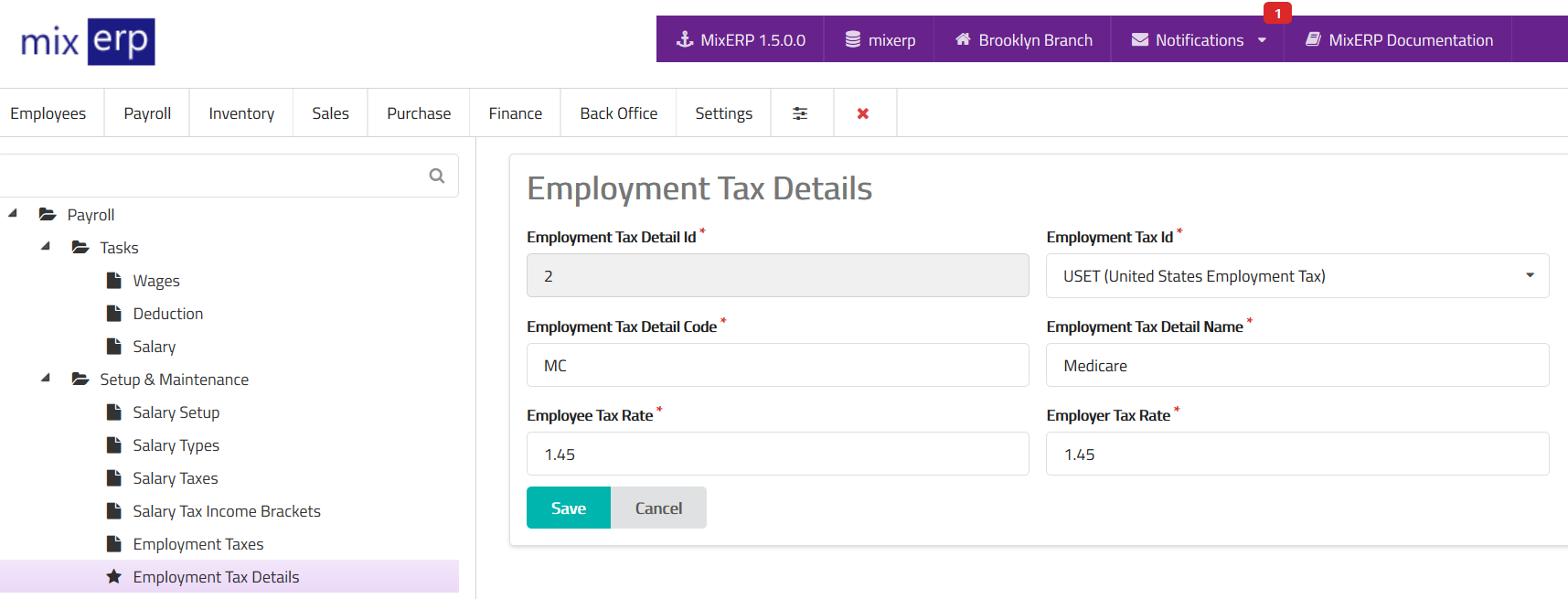Image resolution: width=1568 pixels, height=599 pixels.
Task: Open the Employment Tax Id dropdown
Action: click(1296, 275)
